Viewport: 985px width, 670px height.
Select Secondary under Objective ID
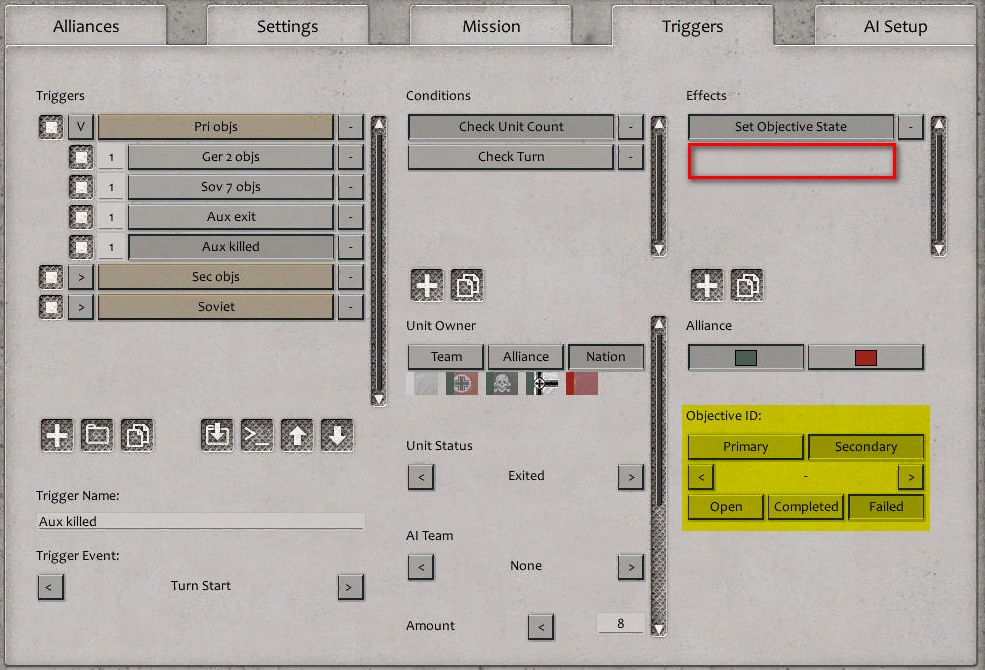[x=866, y=446]
